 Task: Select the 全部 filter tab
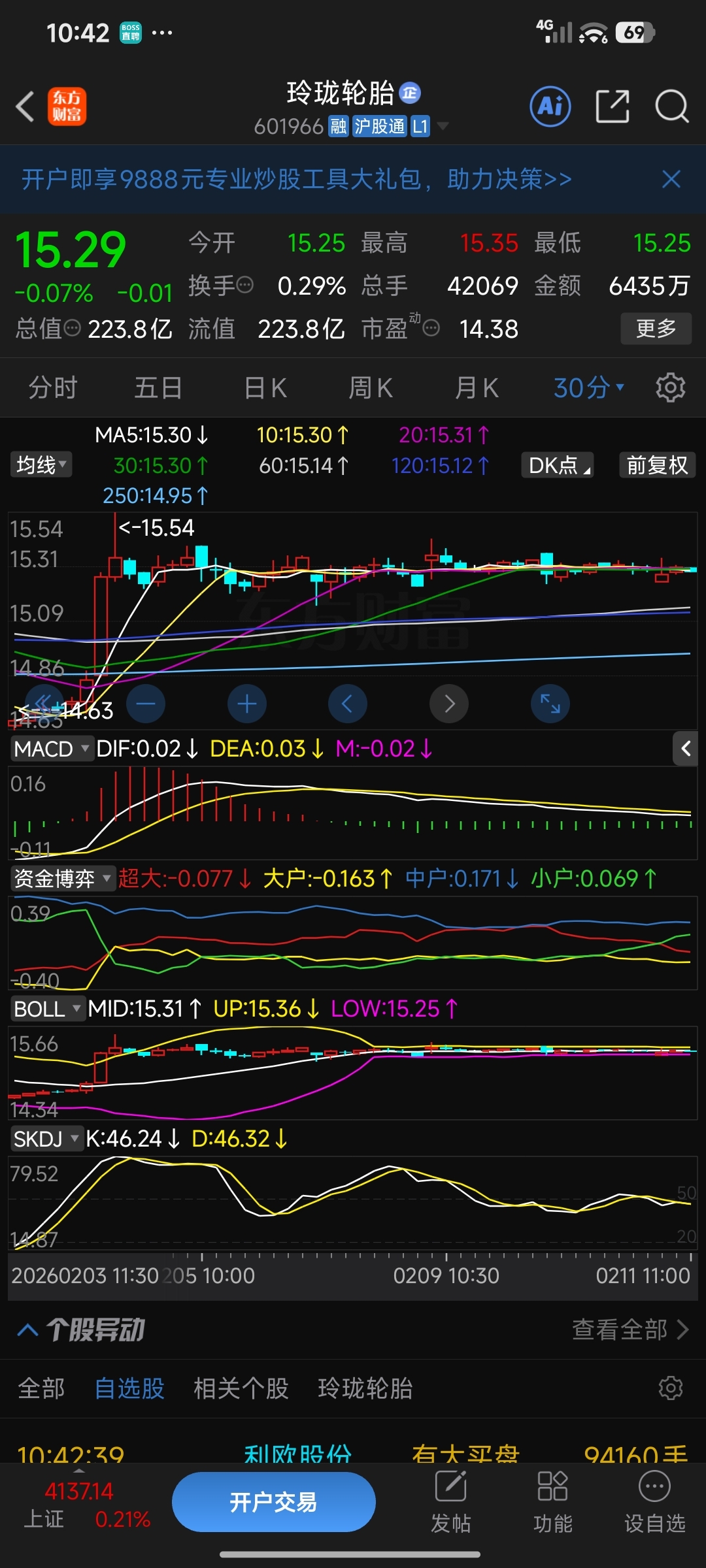(x=41, y=1388)
